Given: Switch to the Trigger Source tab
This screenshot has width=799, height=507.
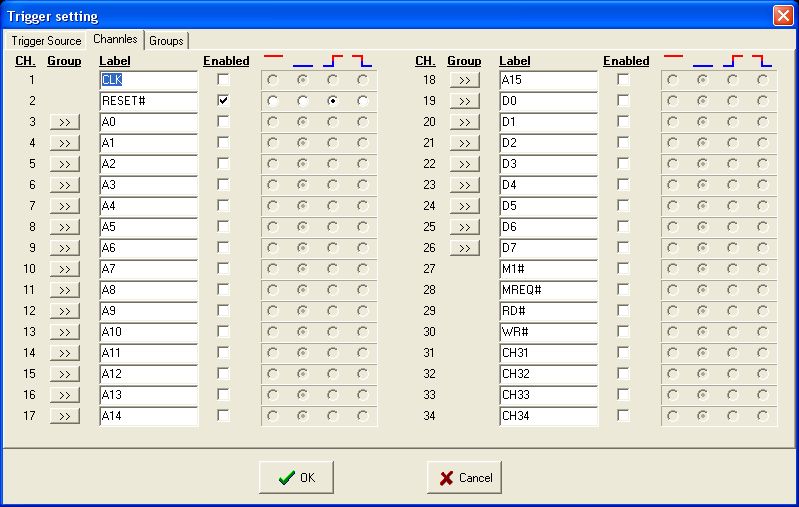Looking at the screenshot, I should pos(45,41).
